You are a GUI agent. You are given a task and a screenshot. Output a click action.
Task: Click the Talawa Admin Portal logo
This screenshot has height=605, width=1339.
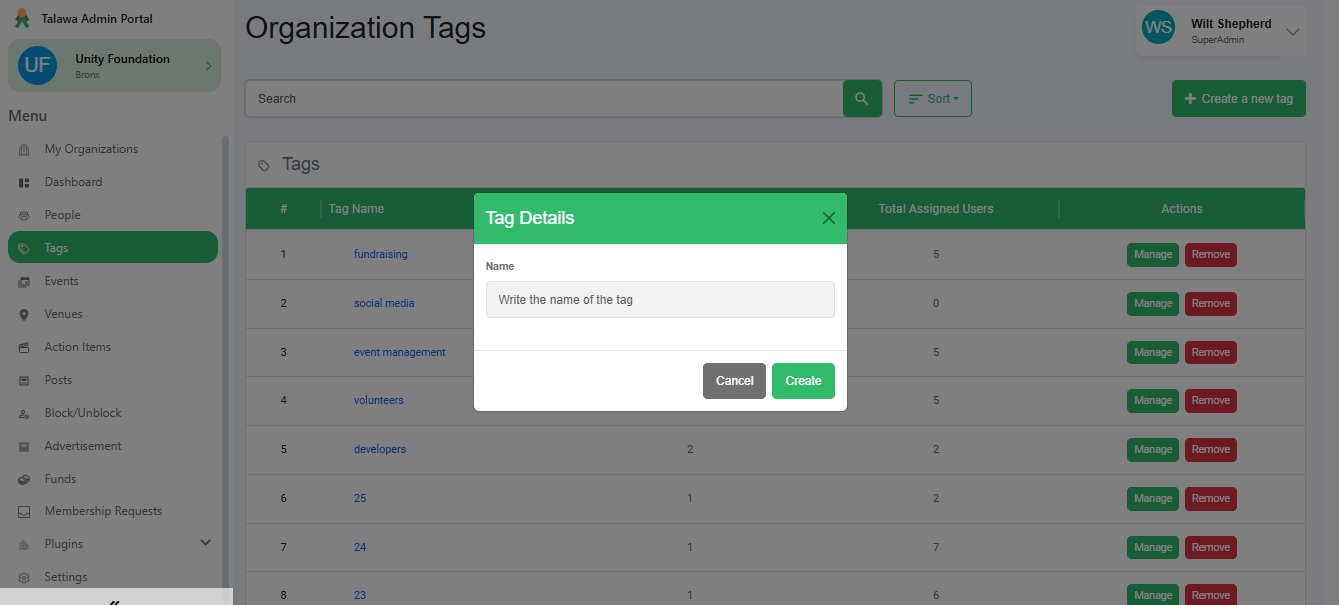tap(22, 19)
